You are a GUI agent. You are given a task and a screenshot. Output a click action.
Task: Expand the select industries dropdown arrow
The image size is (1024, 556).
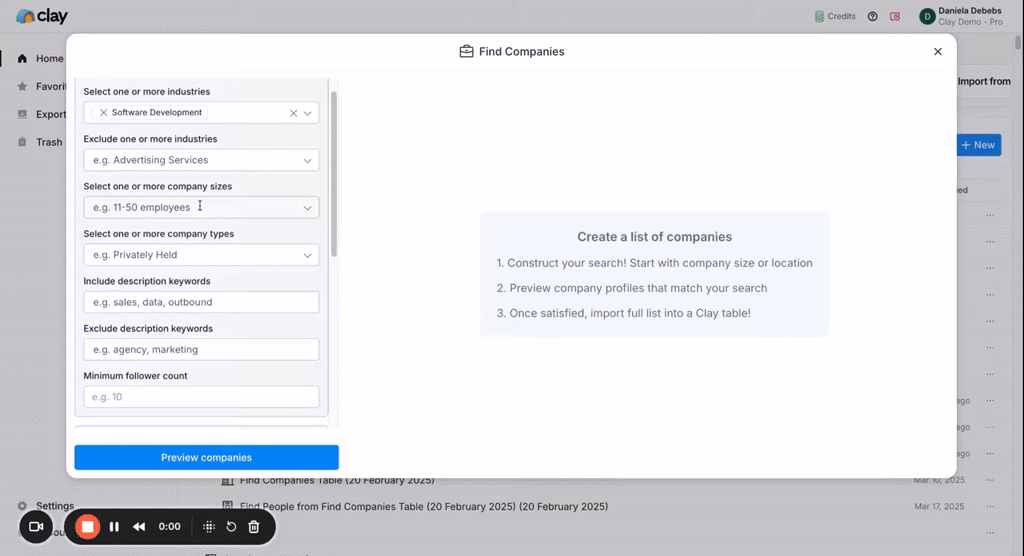pyautogui.click(x=308, y=113)
